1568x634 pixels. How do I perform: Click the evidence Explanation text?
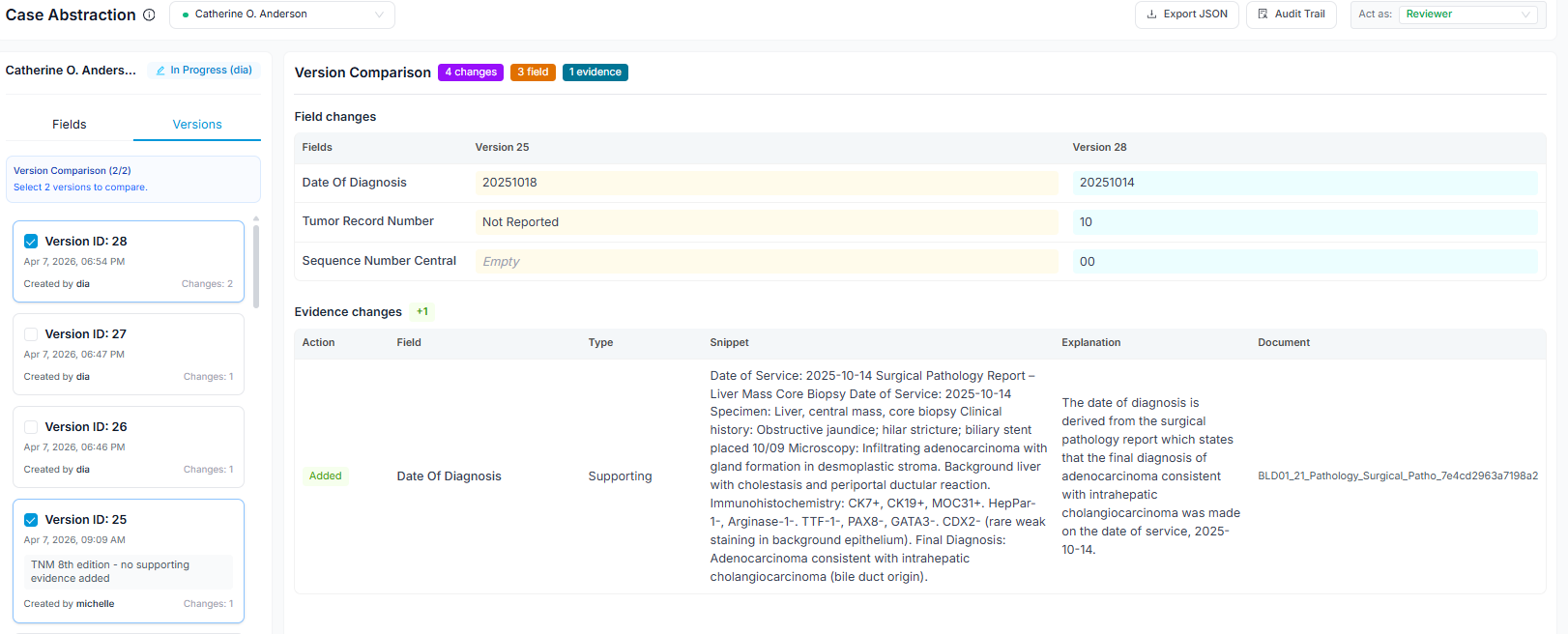pos(1151,476)
